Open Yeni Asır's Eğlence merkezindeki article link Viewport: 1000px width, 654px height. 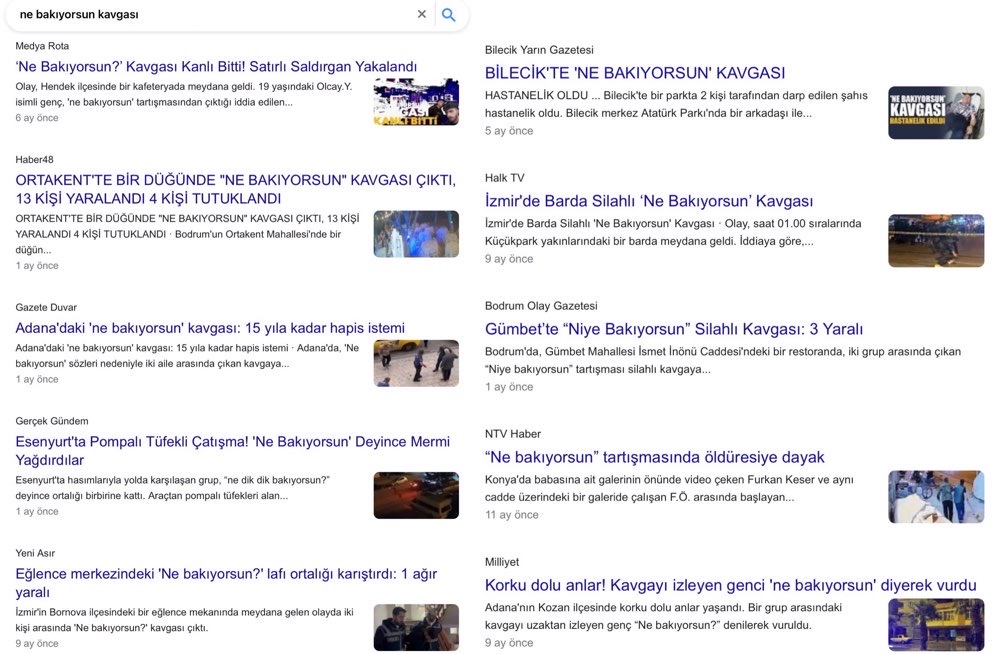coord(226,583)
